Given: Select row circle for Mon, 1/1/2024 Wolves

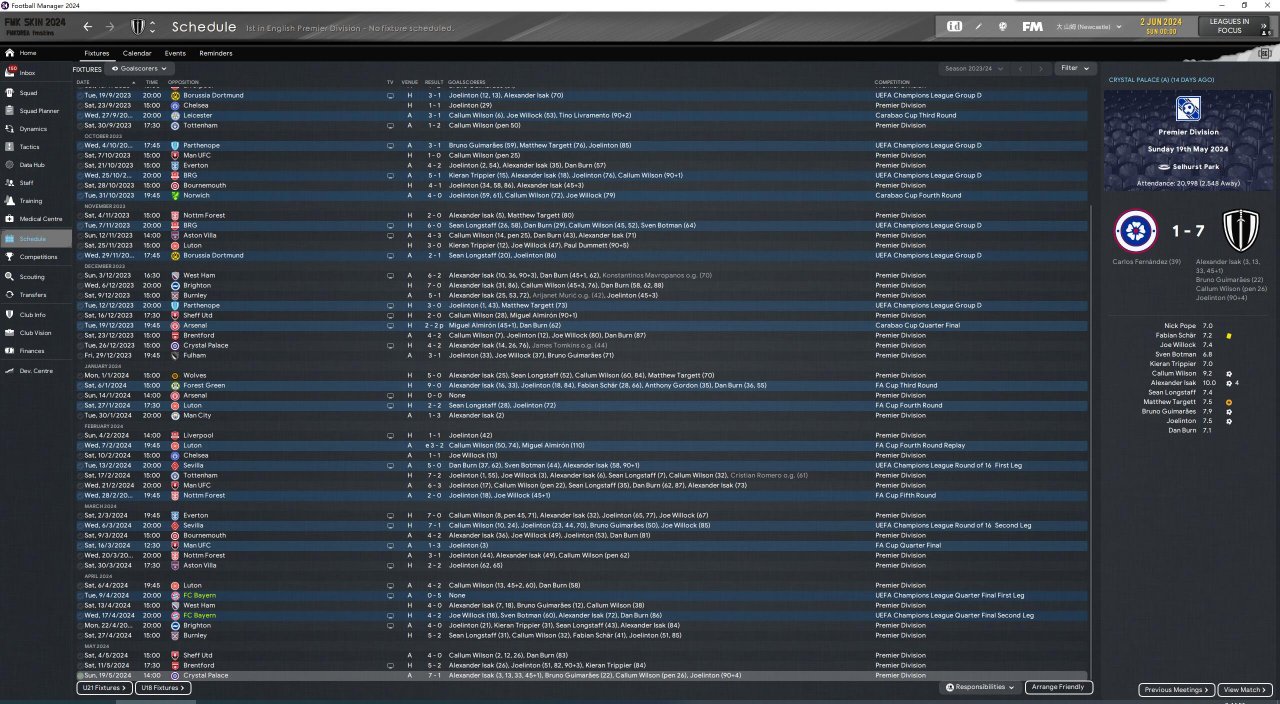Looking at the screenshot, I should (80, 376).
